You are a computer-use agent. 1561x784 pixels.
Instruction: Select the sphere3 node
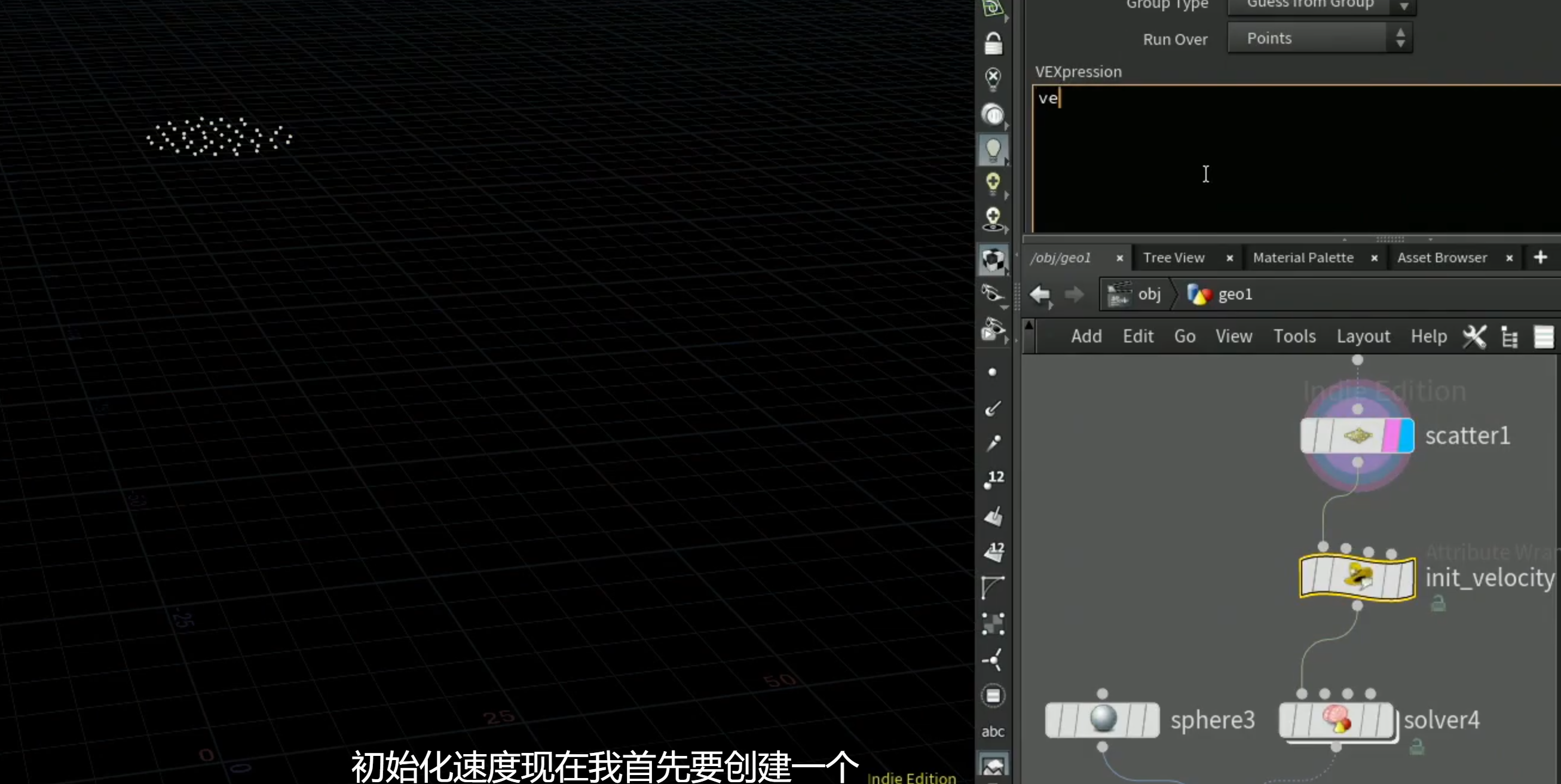1101,720
